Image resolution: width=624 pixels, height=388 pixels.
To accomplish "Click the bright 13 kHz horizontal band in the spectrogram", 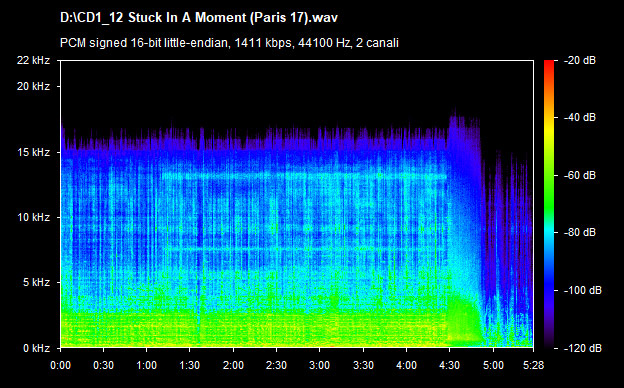I will (304, 175).
